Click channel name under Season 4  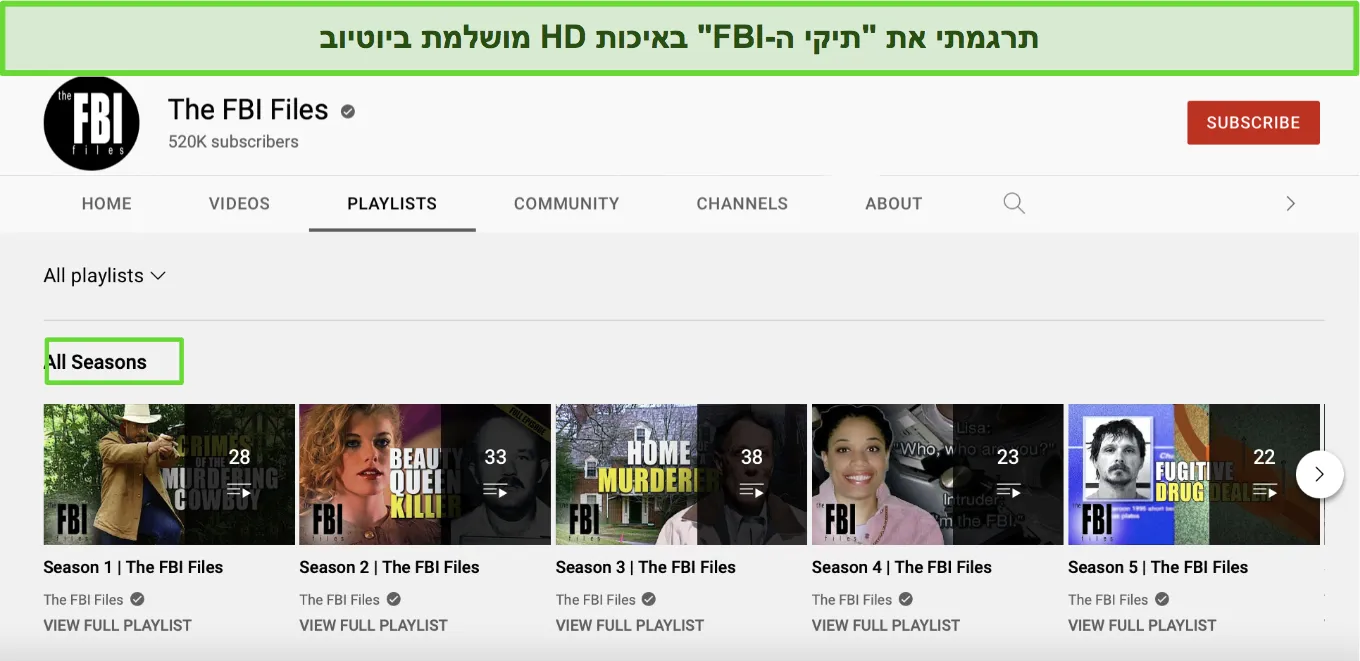[852, 600]
